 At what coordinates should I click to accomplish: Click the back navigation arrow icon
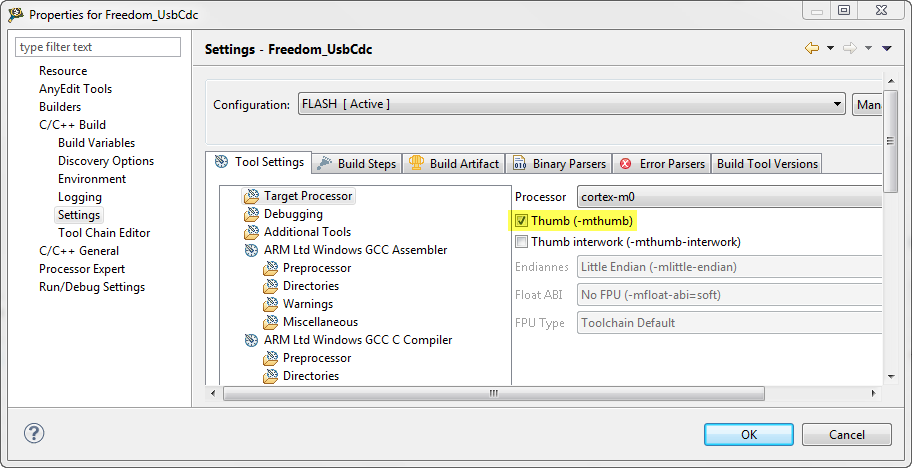(x=812, y=48)
